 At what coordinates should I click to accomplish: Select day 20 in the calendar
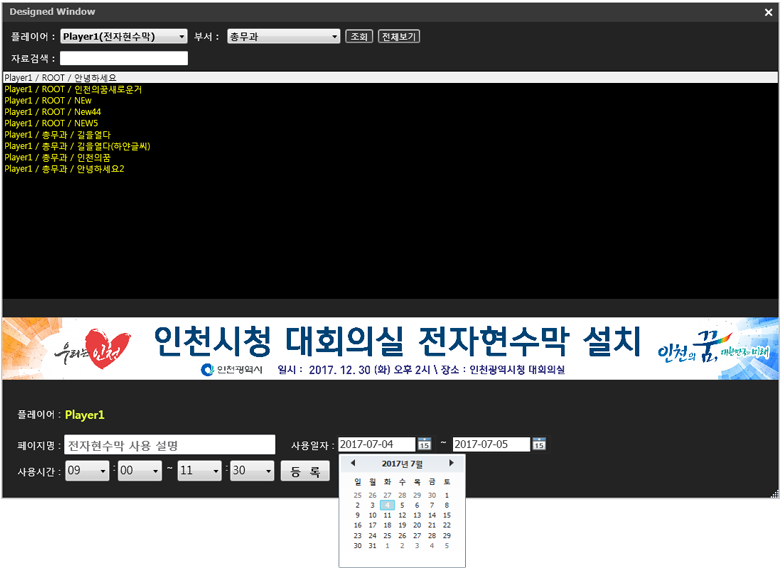417,525
